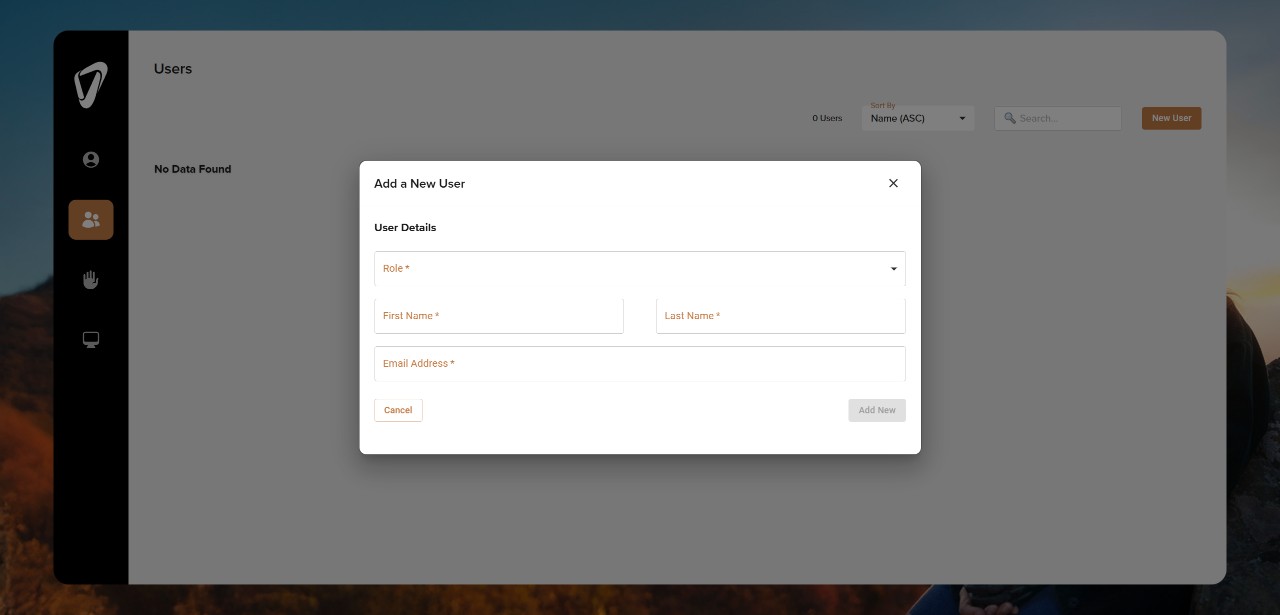Expand the Role dropdown in the dialog
This screenshot has height=615, width=1280.
coord(640,268)
